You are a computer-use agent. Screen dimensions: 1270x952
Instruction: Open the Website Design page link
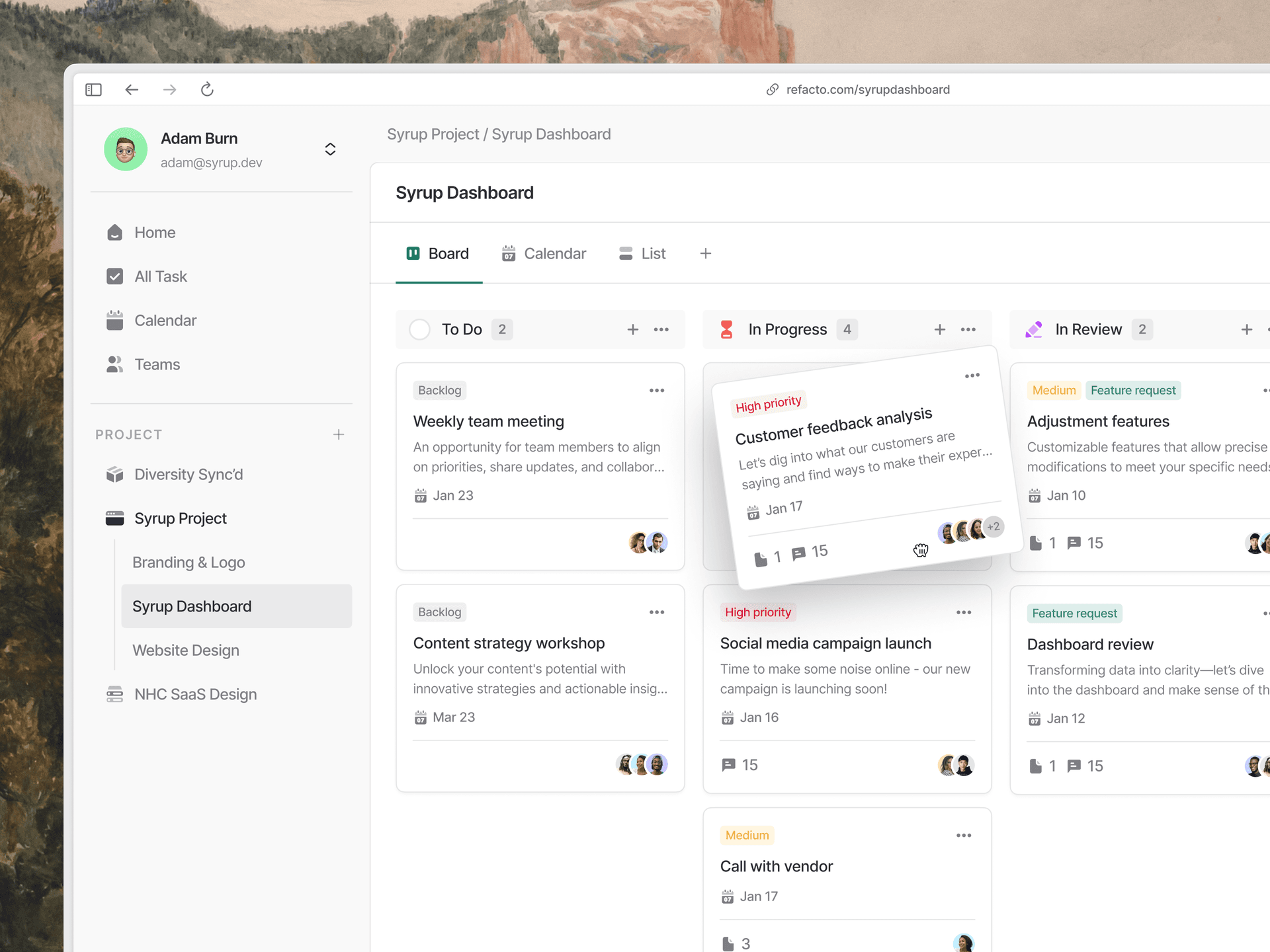click(x=185, y=651)
